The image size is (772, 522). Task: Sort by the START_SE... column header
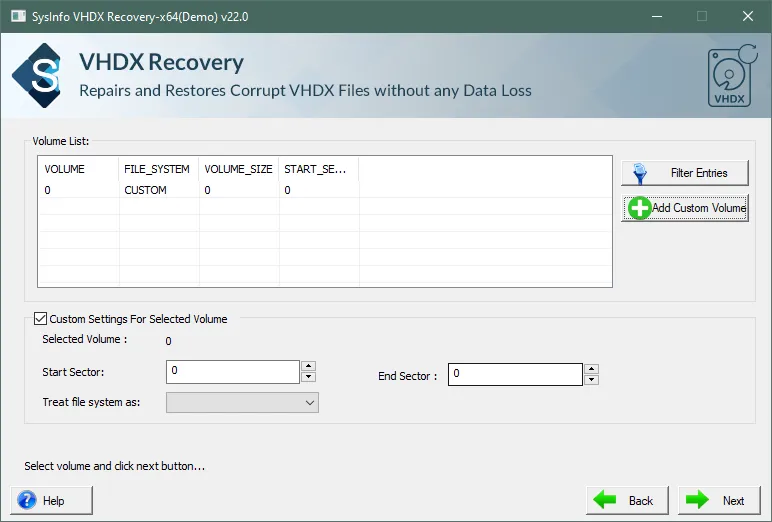[319, 169]
